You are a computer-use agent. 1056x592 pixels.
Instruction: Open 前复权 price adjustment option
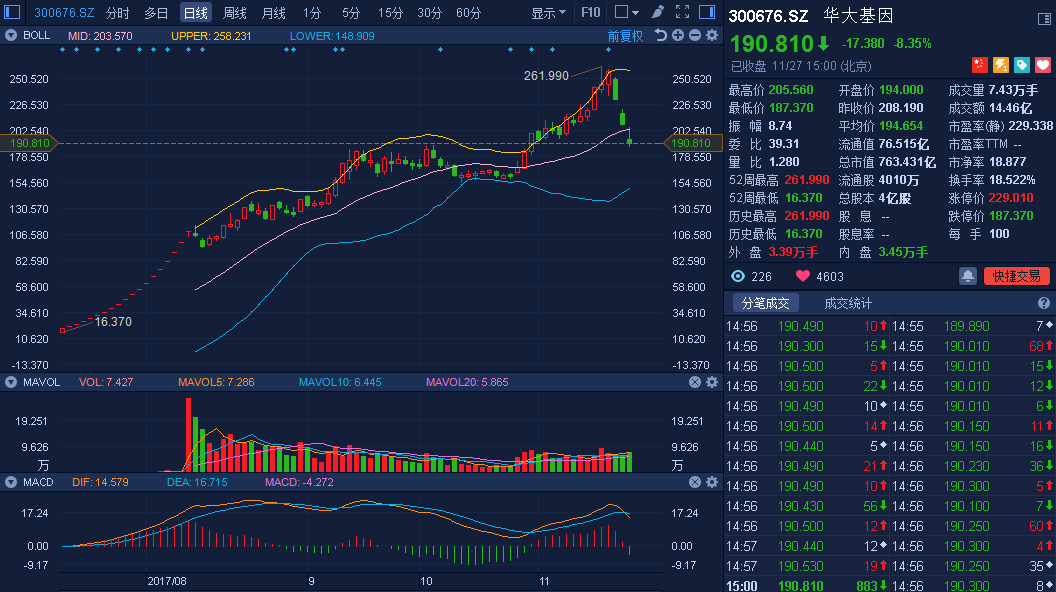625,36
